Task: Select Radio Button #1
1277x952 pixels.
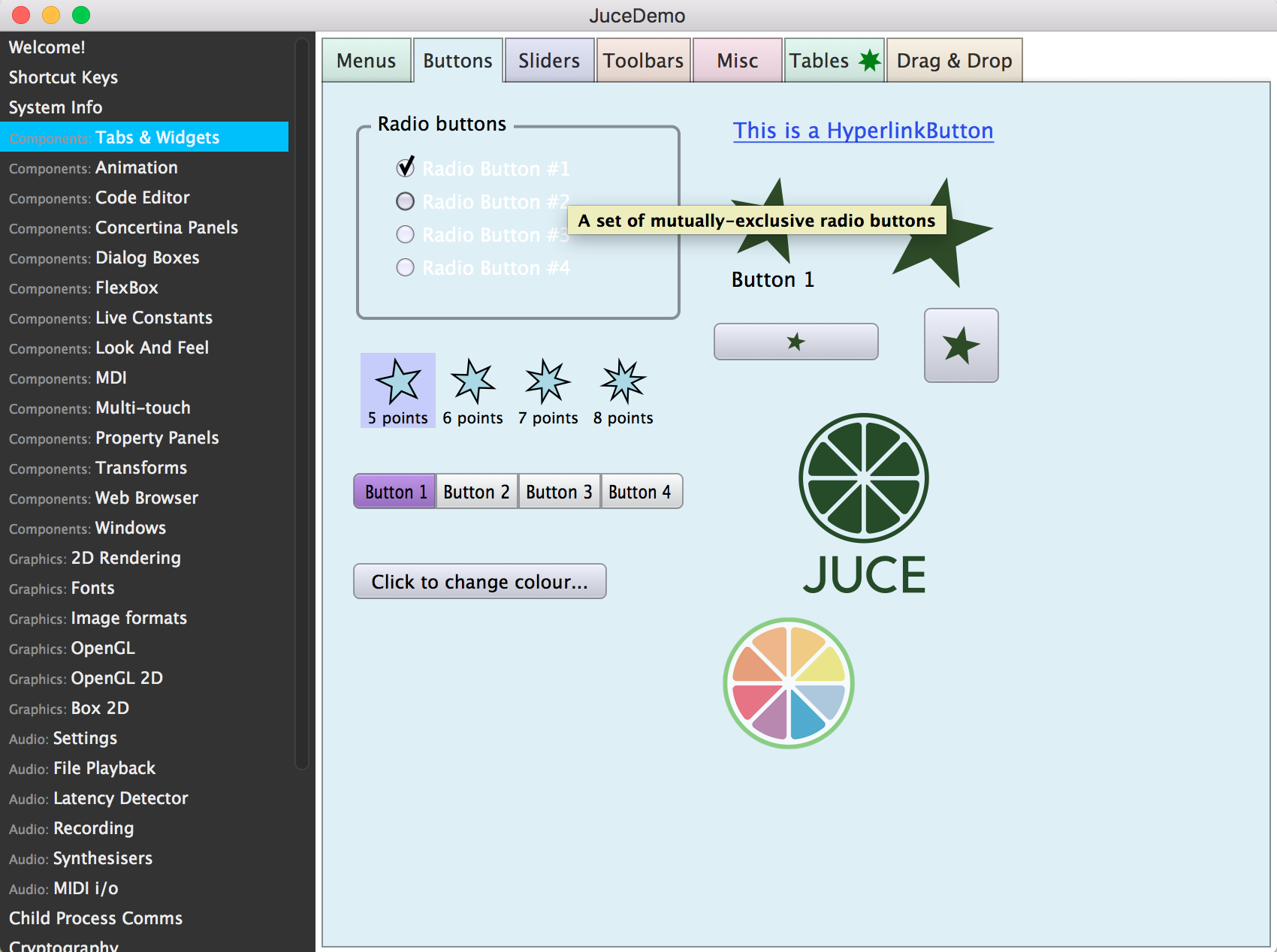Action: [483, 168]
